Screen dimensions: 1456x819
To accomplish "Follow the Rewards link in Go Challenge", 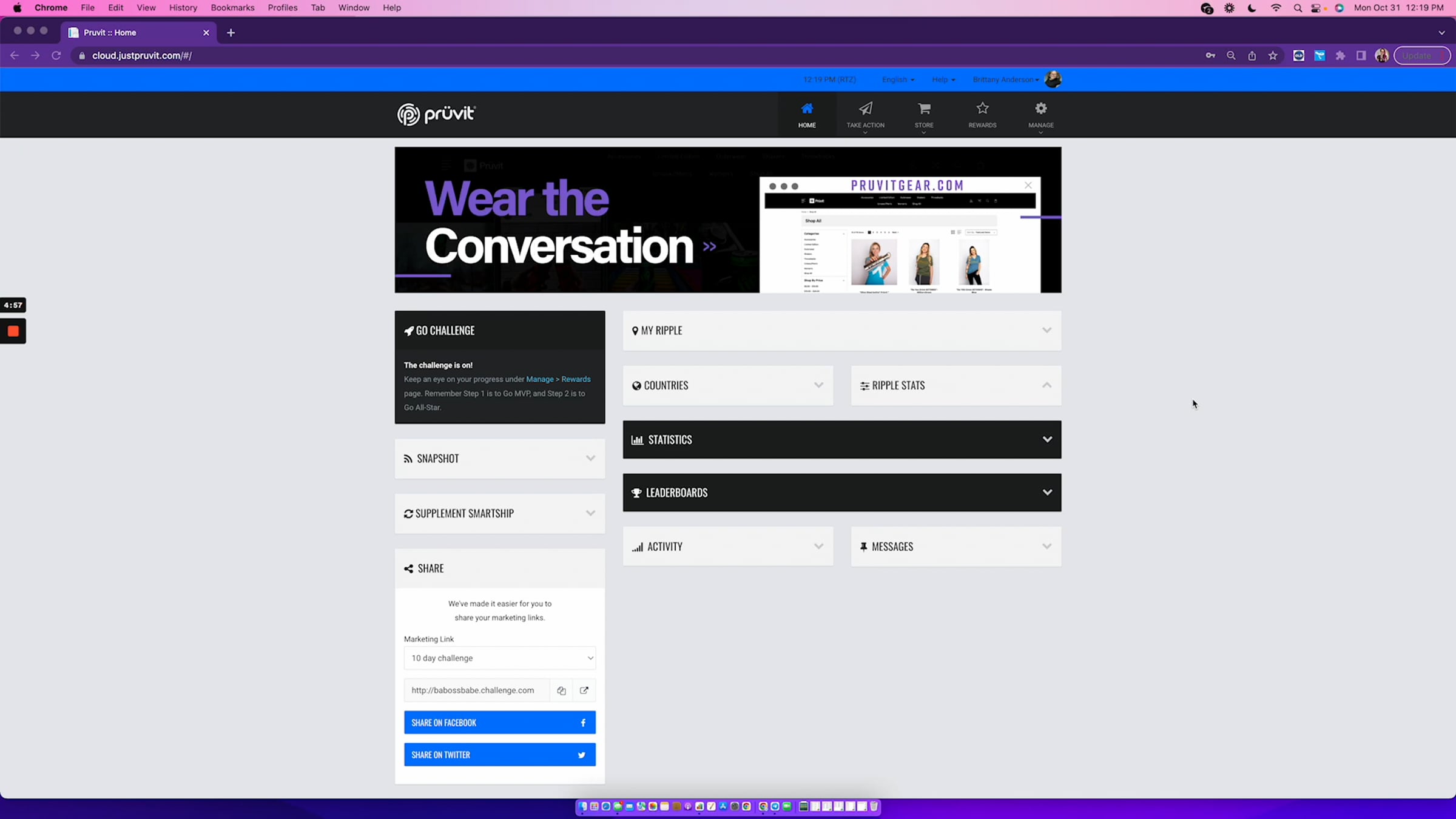I will [576, 379].
